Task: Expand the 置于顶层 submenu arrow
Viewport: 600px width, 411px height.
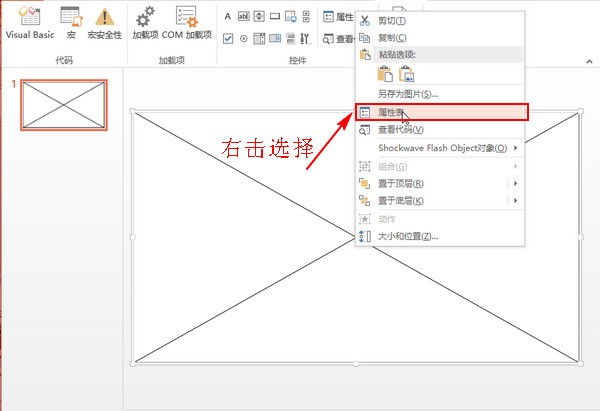Action: [x=515, y=184]
